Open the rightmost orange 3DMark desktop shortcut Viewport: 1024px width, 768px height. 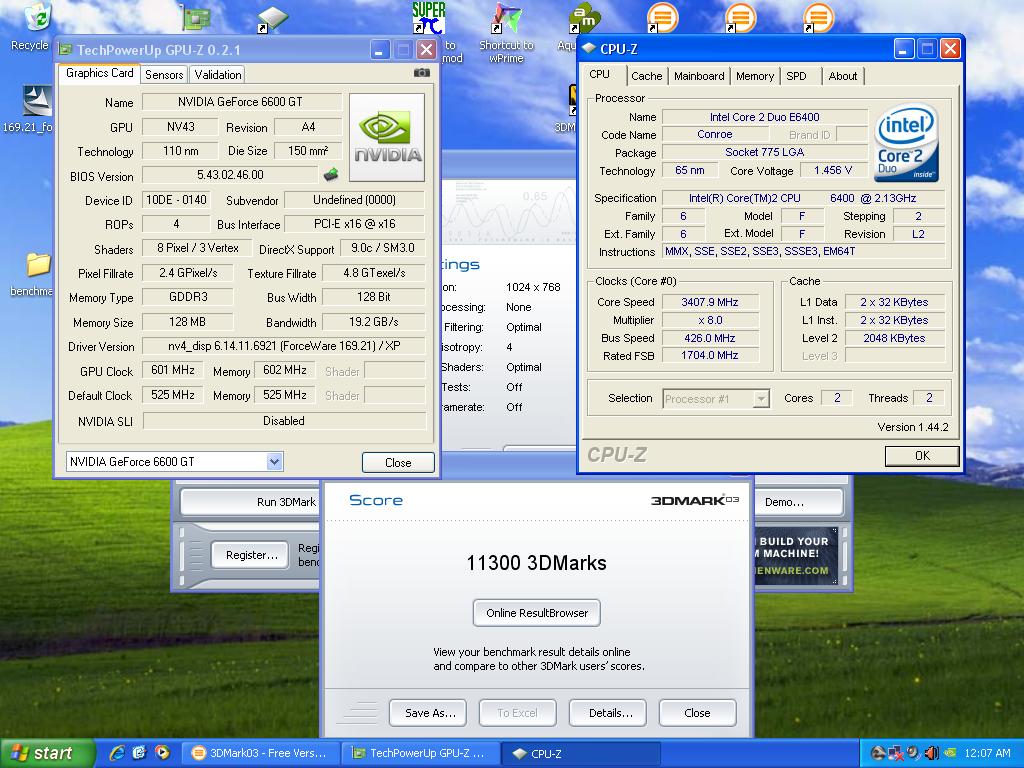(x=818, y=17)
